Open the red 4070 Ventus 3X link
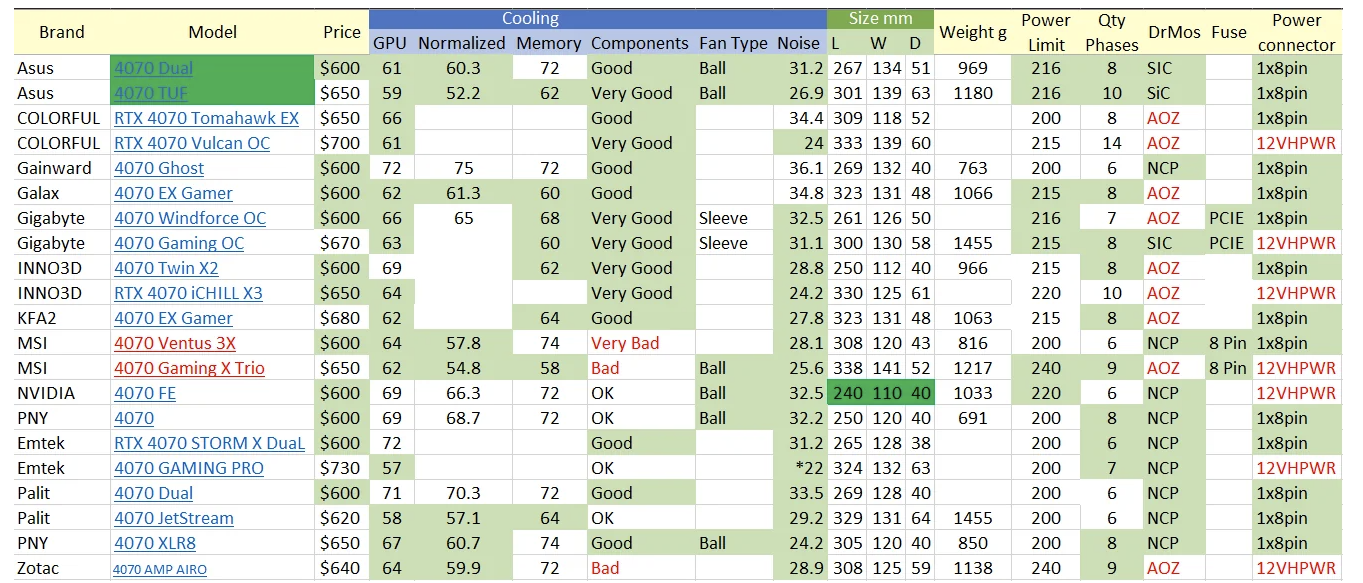1363x583 pixels. pos(175,343)
